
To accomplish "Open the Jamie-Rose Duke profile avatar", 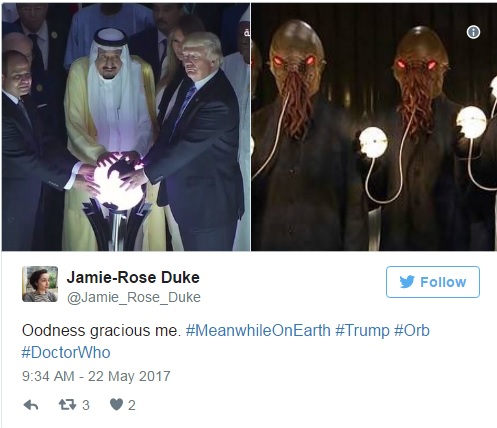I will click(40, 284).
